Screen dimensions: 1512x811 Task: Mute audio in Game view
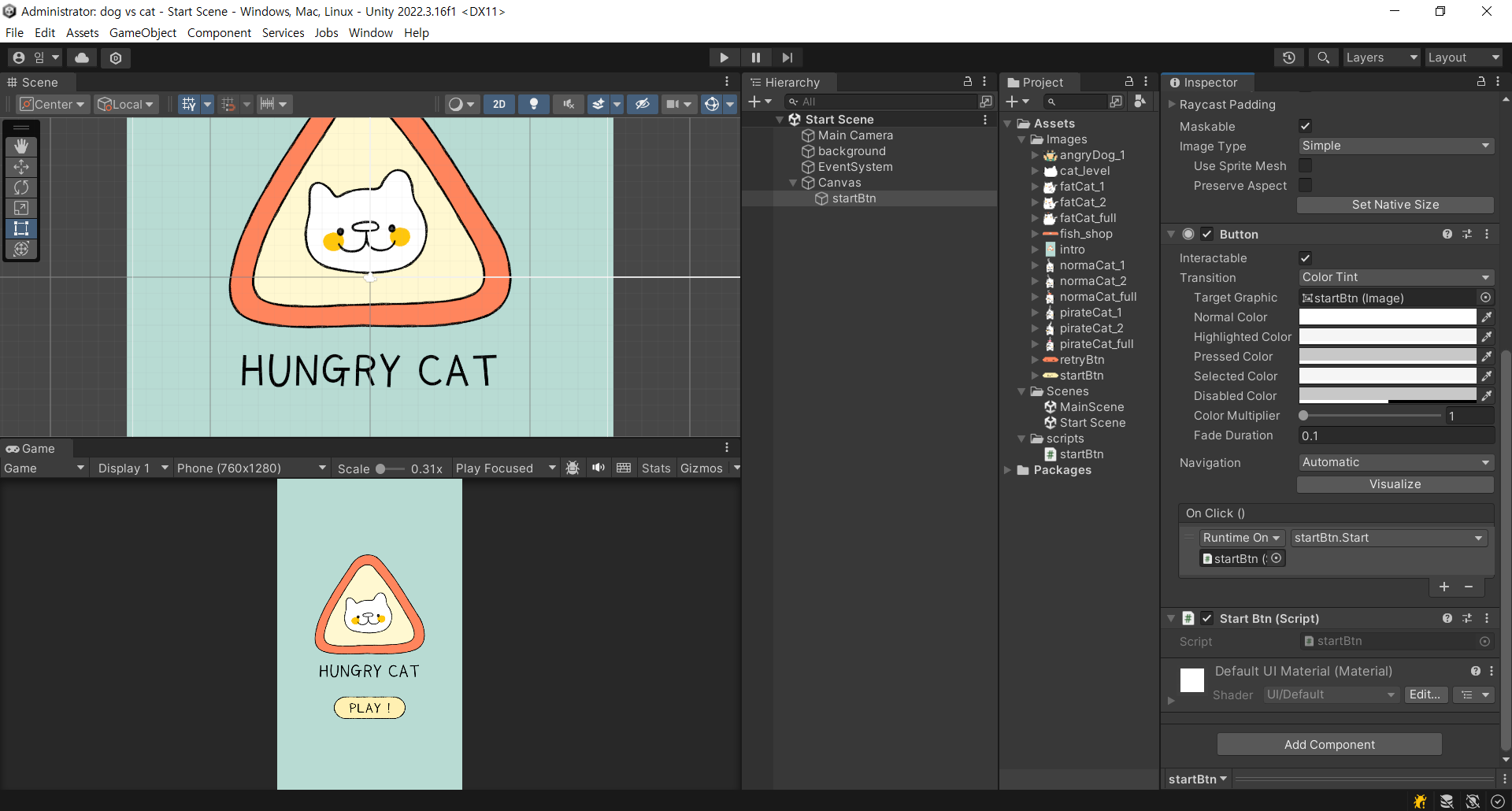[598, 468]
